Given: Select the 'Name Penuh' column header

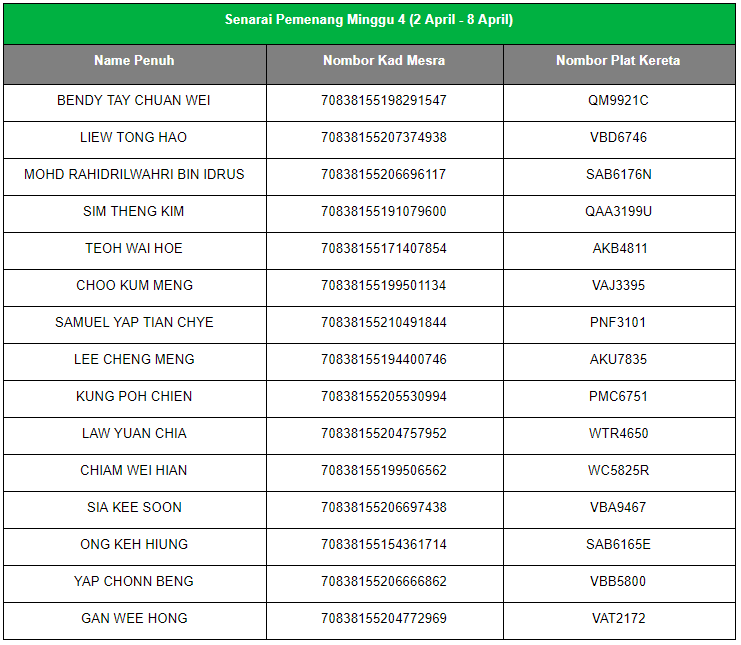Looking at the screenshot, I should 134,61.
